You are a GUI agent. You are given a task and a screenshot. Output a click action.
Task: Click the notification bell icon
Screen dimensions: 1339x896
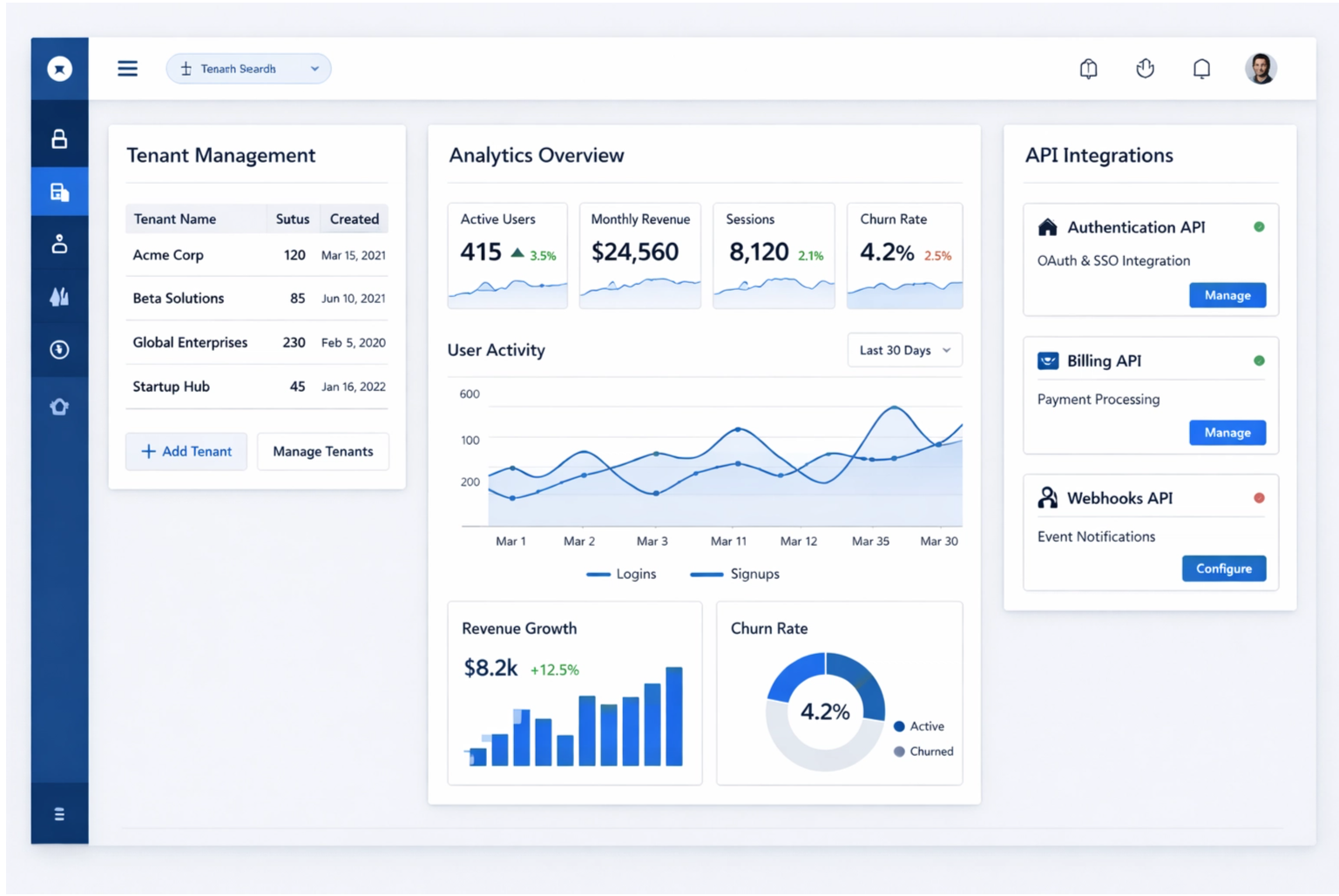(1201, 68)
